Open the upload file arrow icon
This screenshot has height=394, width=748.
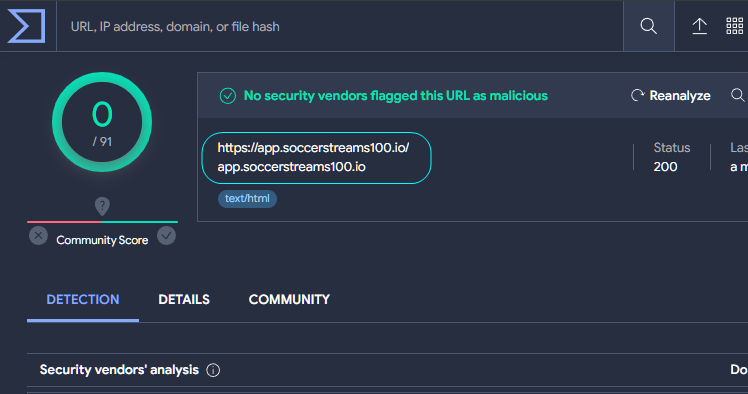coord(699,26)
